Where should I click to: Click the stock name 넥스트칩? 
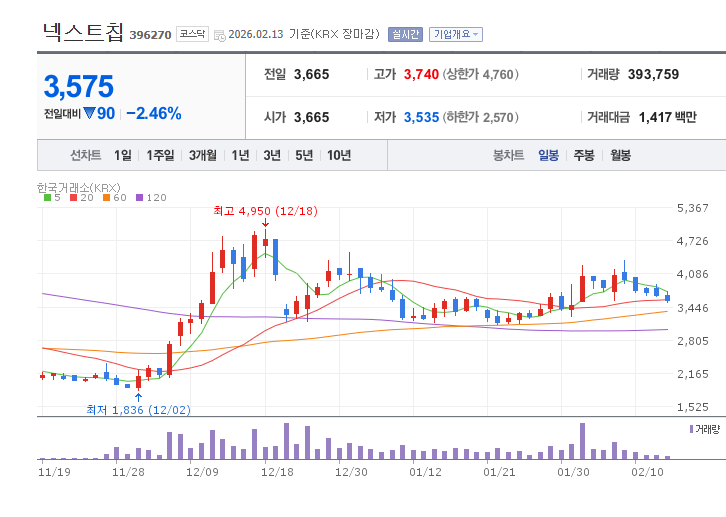83,32
